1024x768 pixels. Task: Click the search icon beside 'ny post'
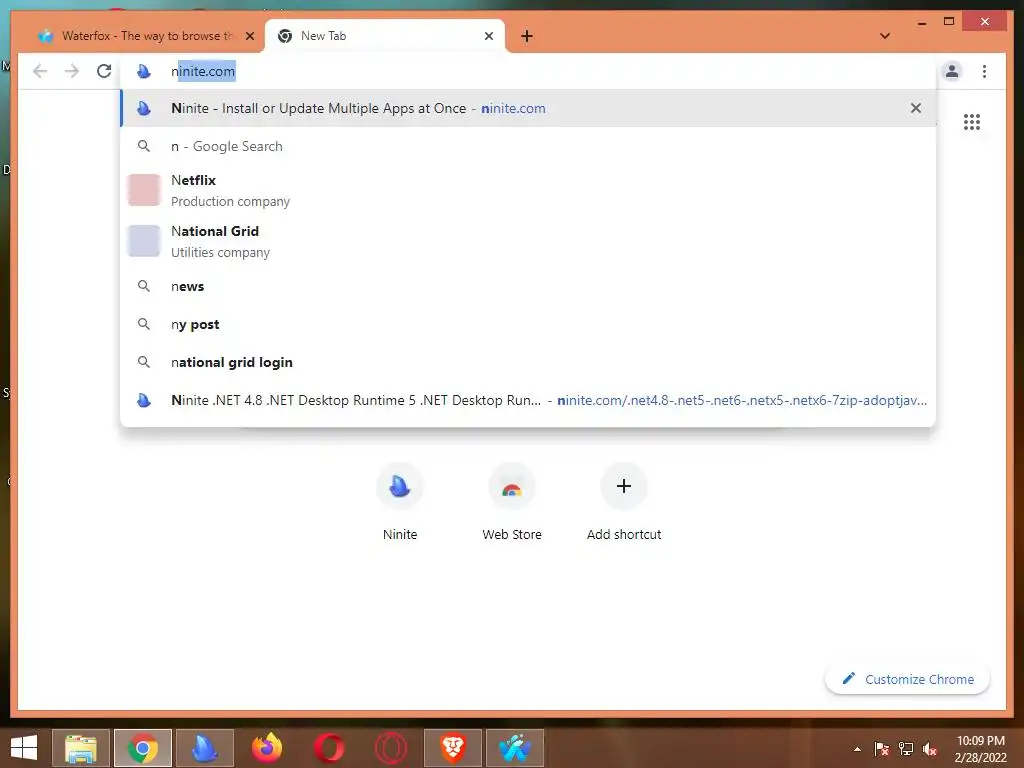click(144, 324)
